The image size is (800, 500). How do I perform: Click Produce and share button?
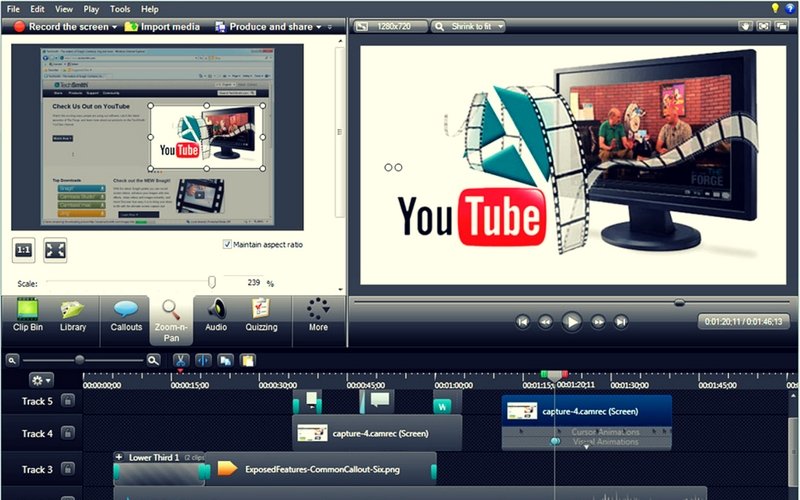pyautogui.click(x=264, y=27)
